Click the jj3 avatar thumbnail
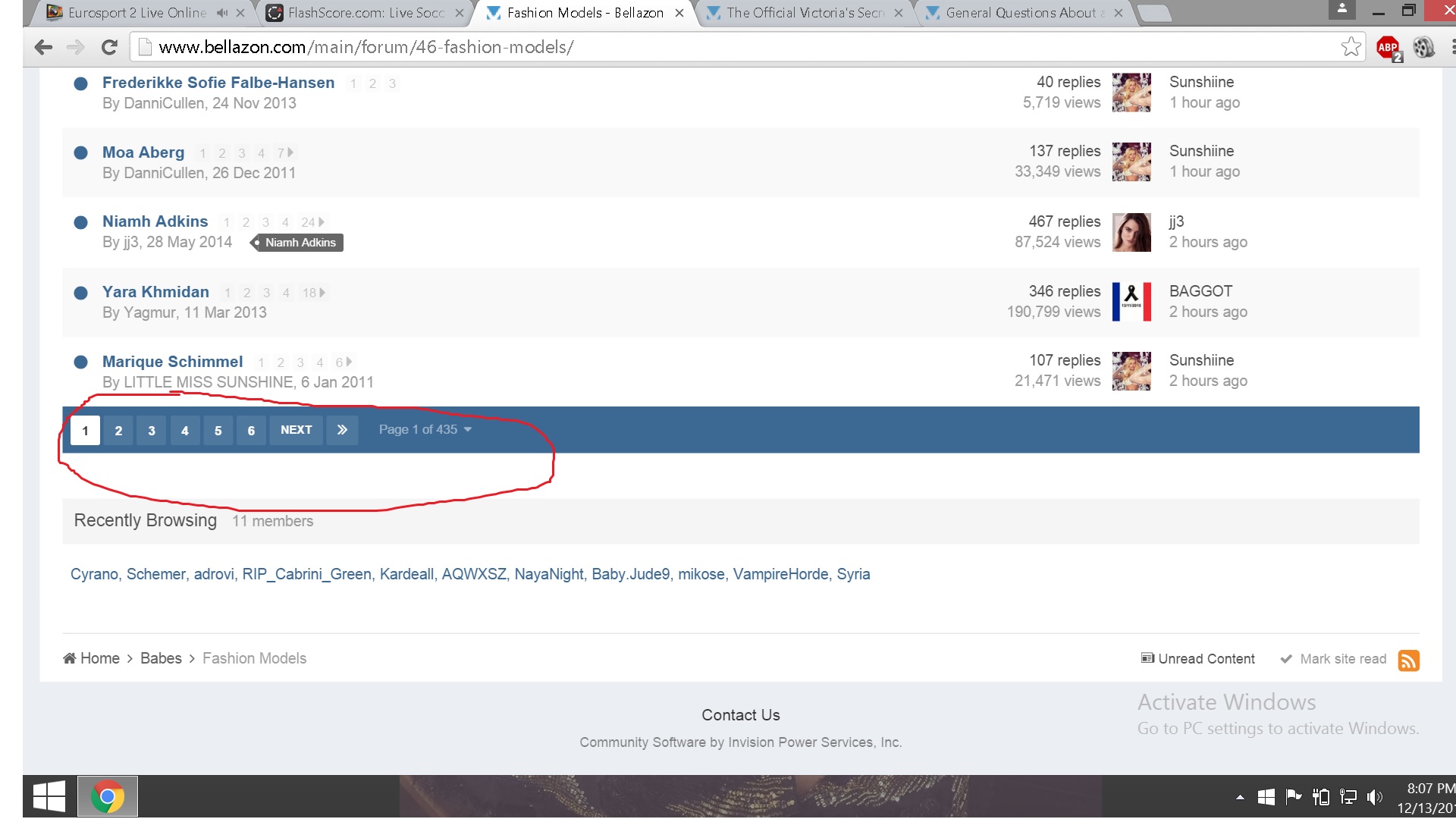Screen dimensions: 1456x819 1131,232
